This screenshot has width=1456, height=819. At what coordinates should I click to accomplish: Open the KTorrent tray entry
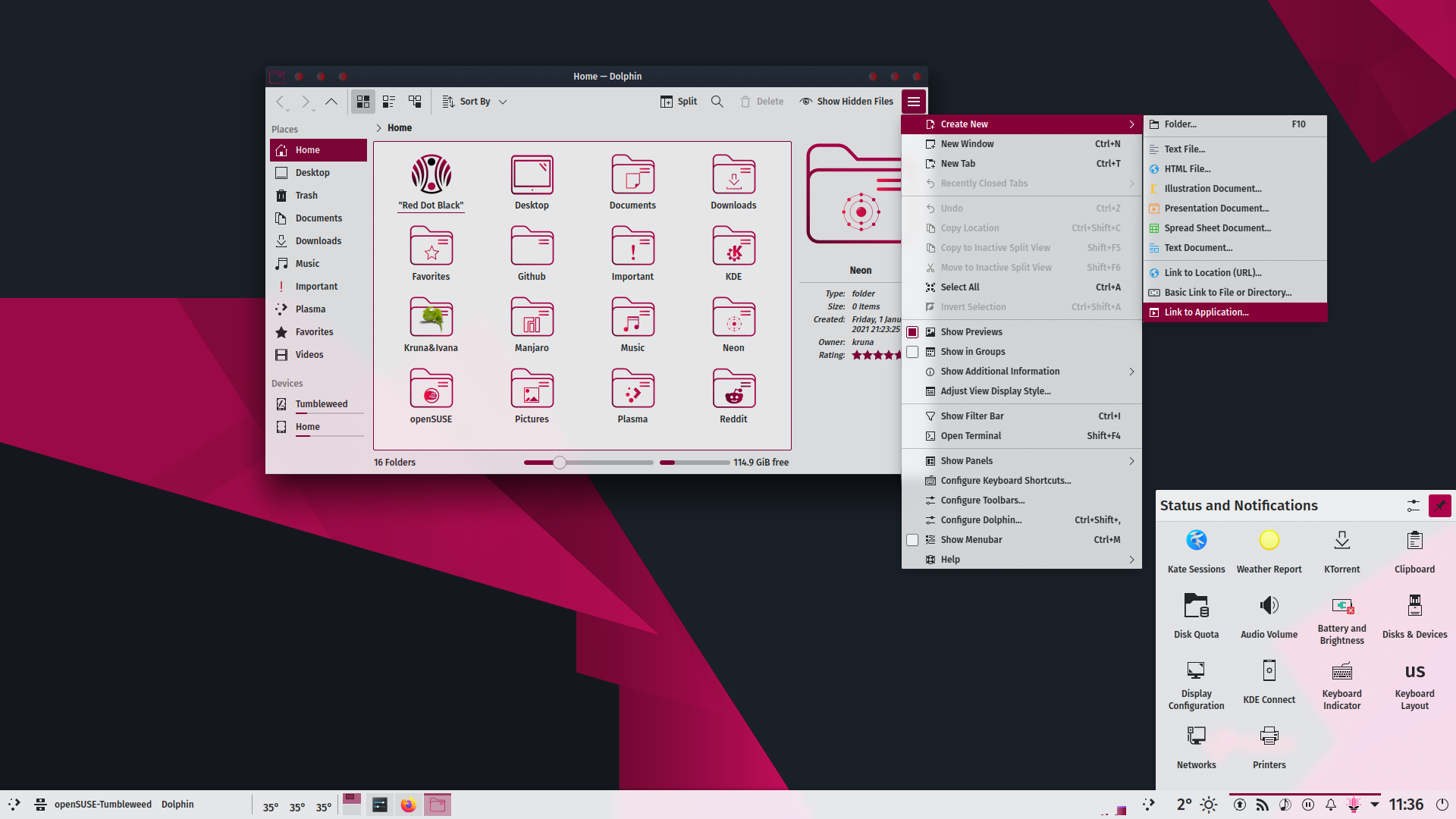tap(1342, 551)
